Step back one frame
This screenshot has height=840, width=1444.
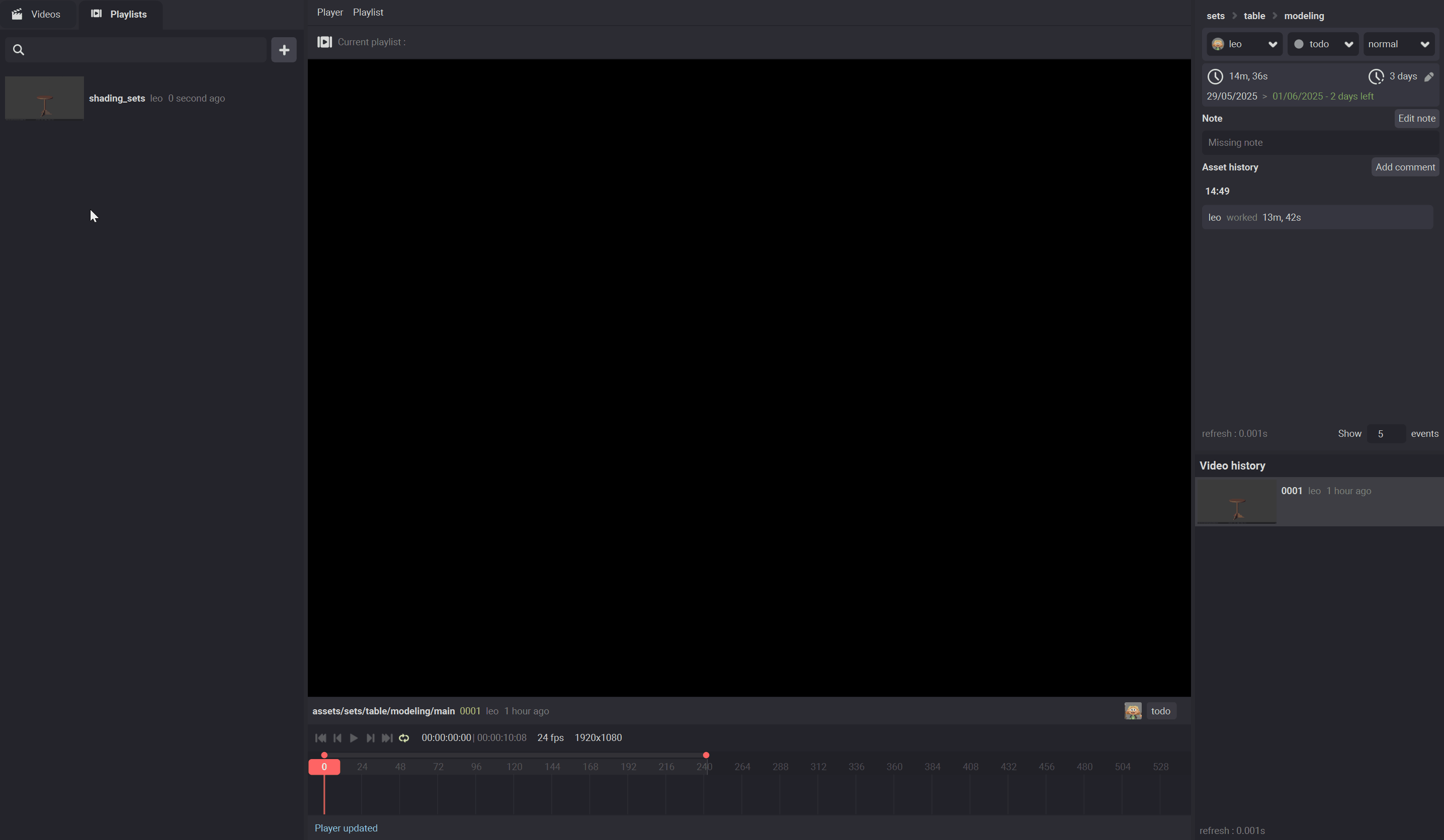click(x=337, y=738)
